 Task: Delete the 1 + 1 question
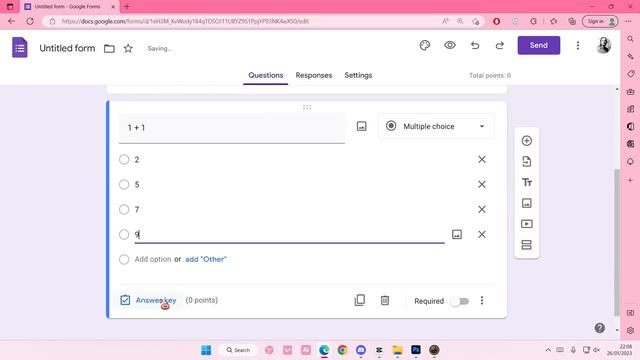(384, 300)
